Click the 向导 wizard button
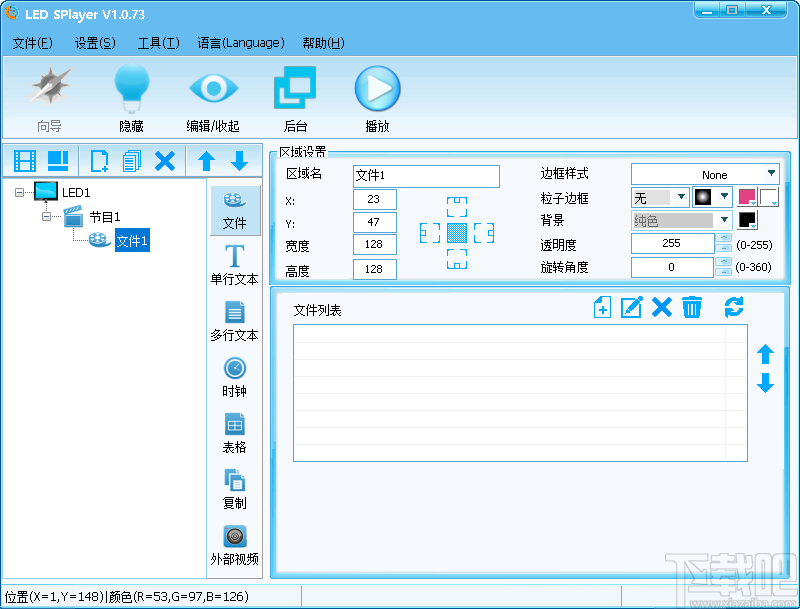The image size is (800, 609). click(49, 95)
